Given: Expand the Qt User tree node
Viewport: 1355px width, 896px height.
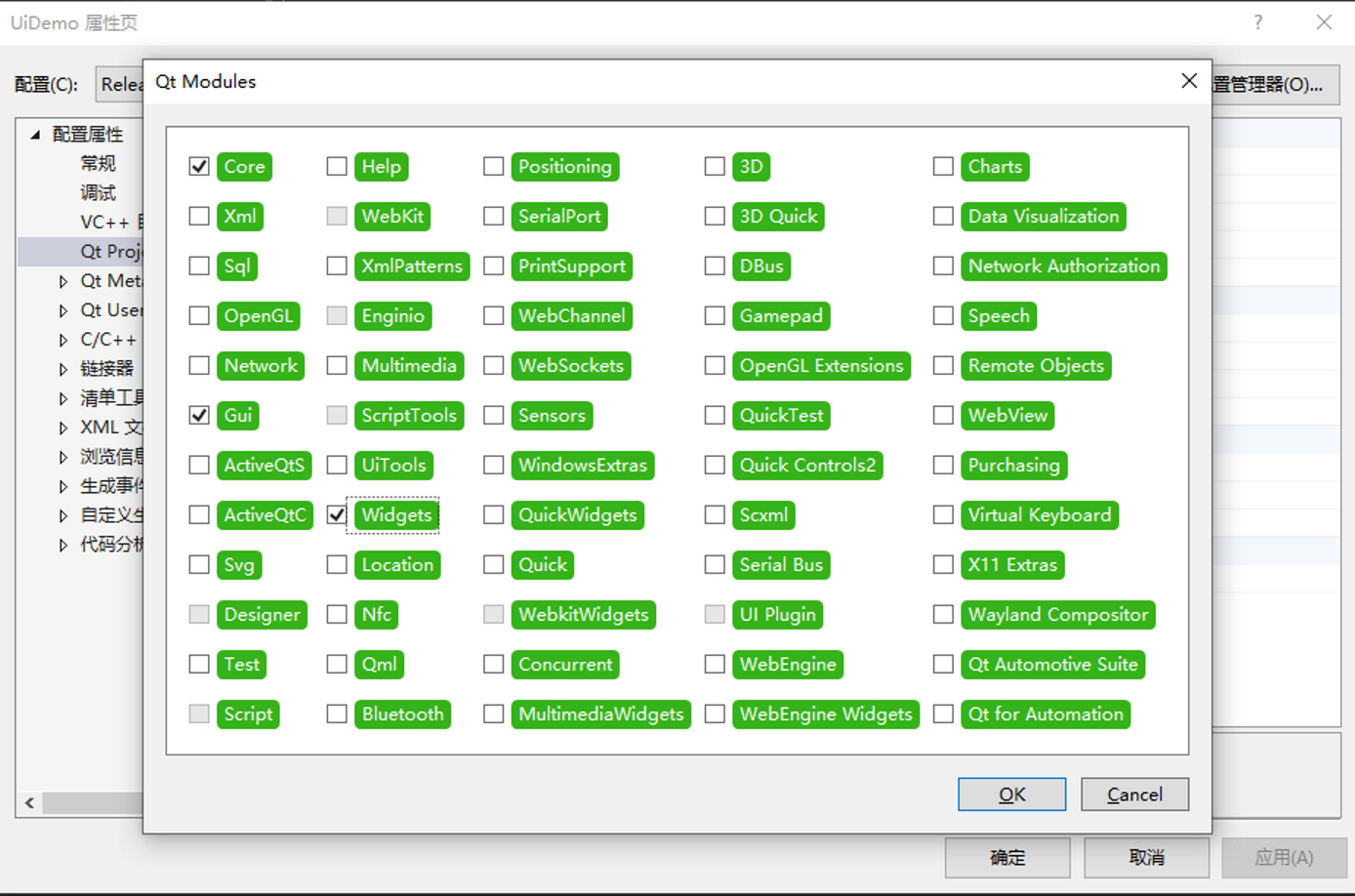Looking at the screenshot, I should pyautogui.click(x=63, y=310).
